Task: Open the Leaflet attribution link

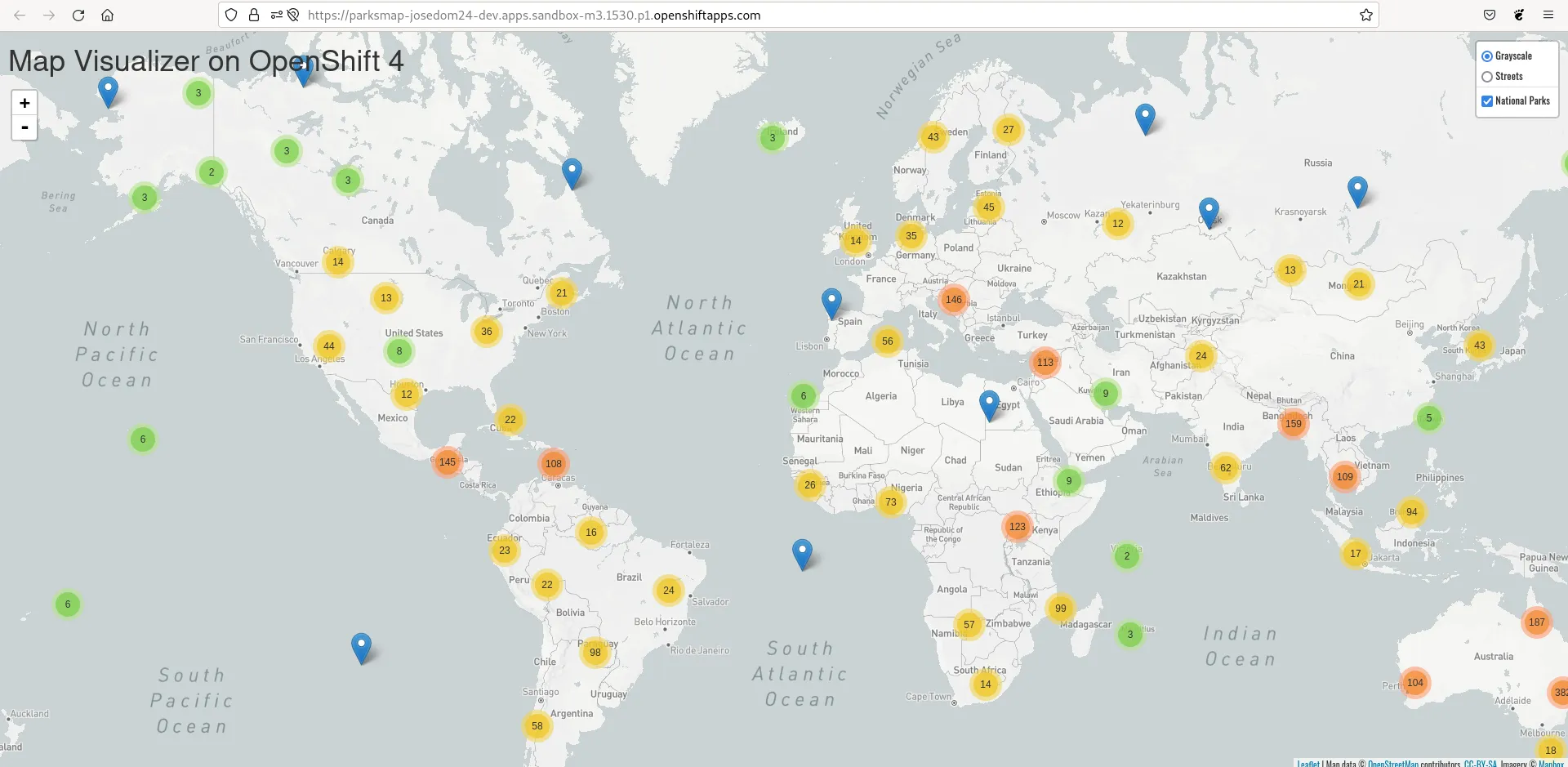Action: [1307, 763]
